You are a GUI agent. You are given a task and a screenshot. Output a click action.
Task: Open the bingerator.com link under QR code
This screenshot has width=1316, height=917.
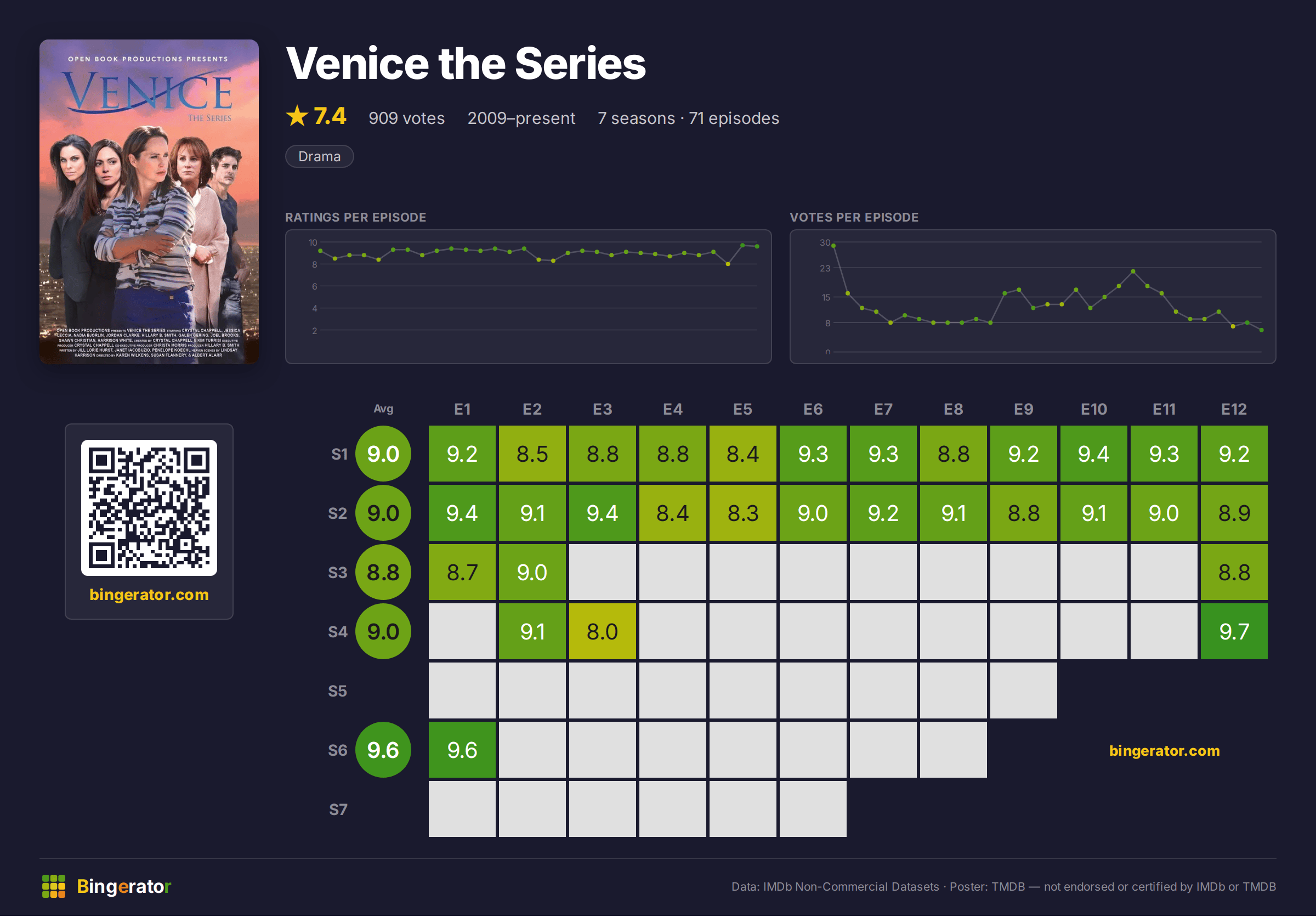coord(149,595)
